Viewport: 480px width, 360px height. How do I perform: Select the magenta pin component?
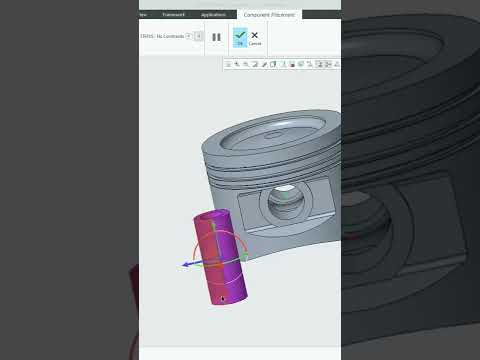click(x=221, y=257)
